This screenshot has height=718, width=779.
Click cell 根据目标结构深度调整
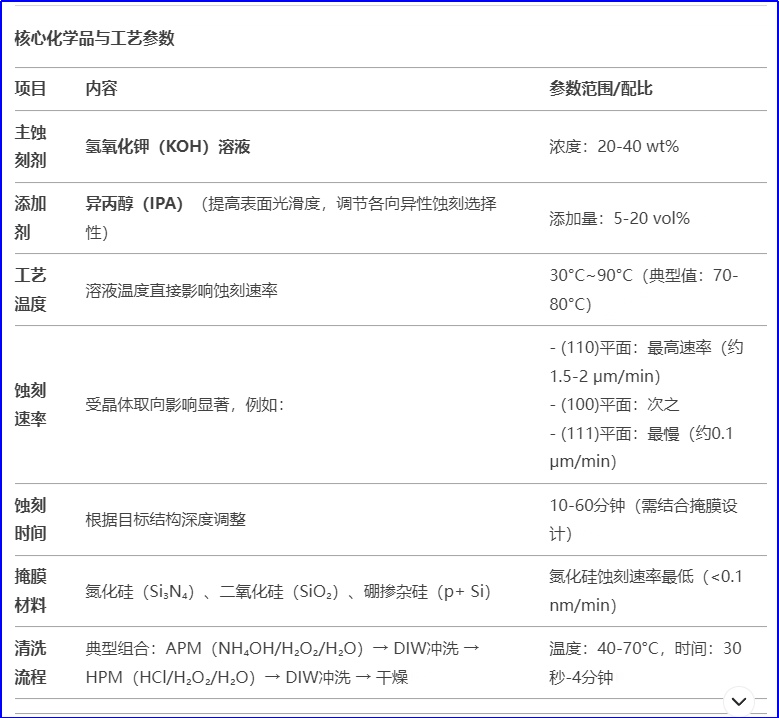click(165, 519)
